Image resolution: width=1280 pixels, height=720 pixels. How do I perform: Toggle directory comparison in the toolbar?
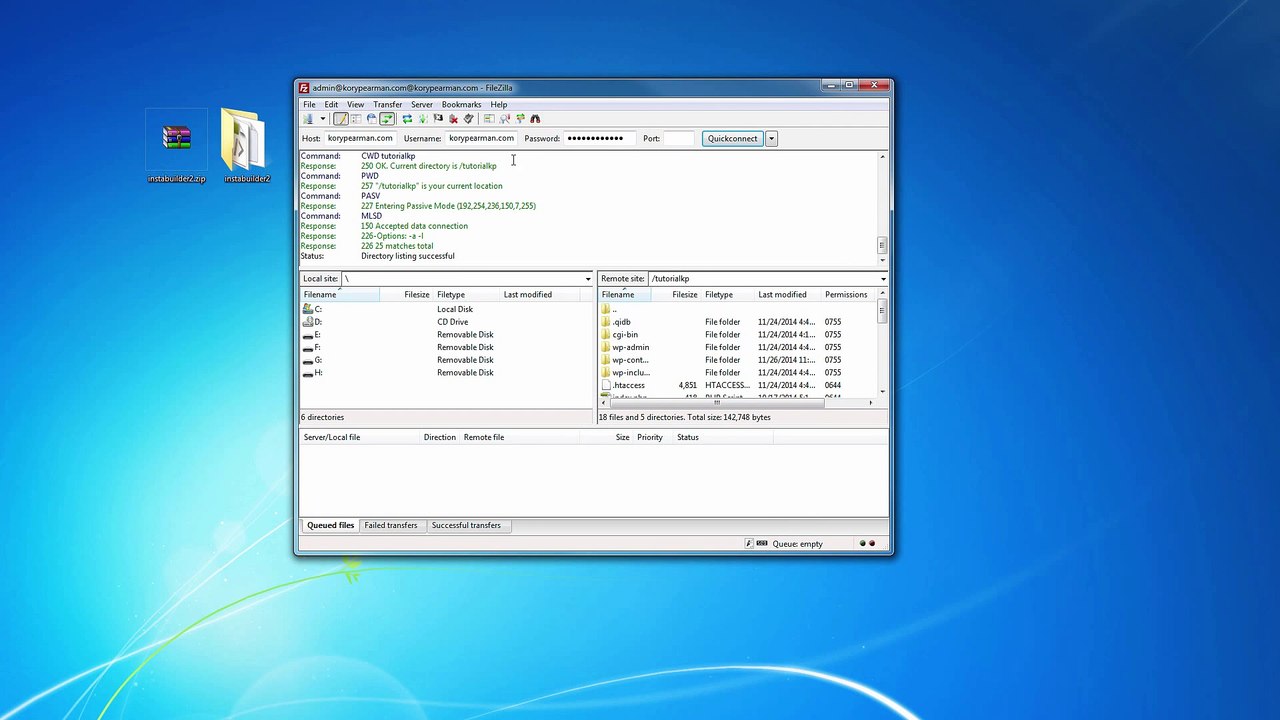coord(505,119)
